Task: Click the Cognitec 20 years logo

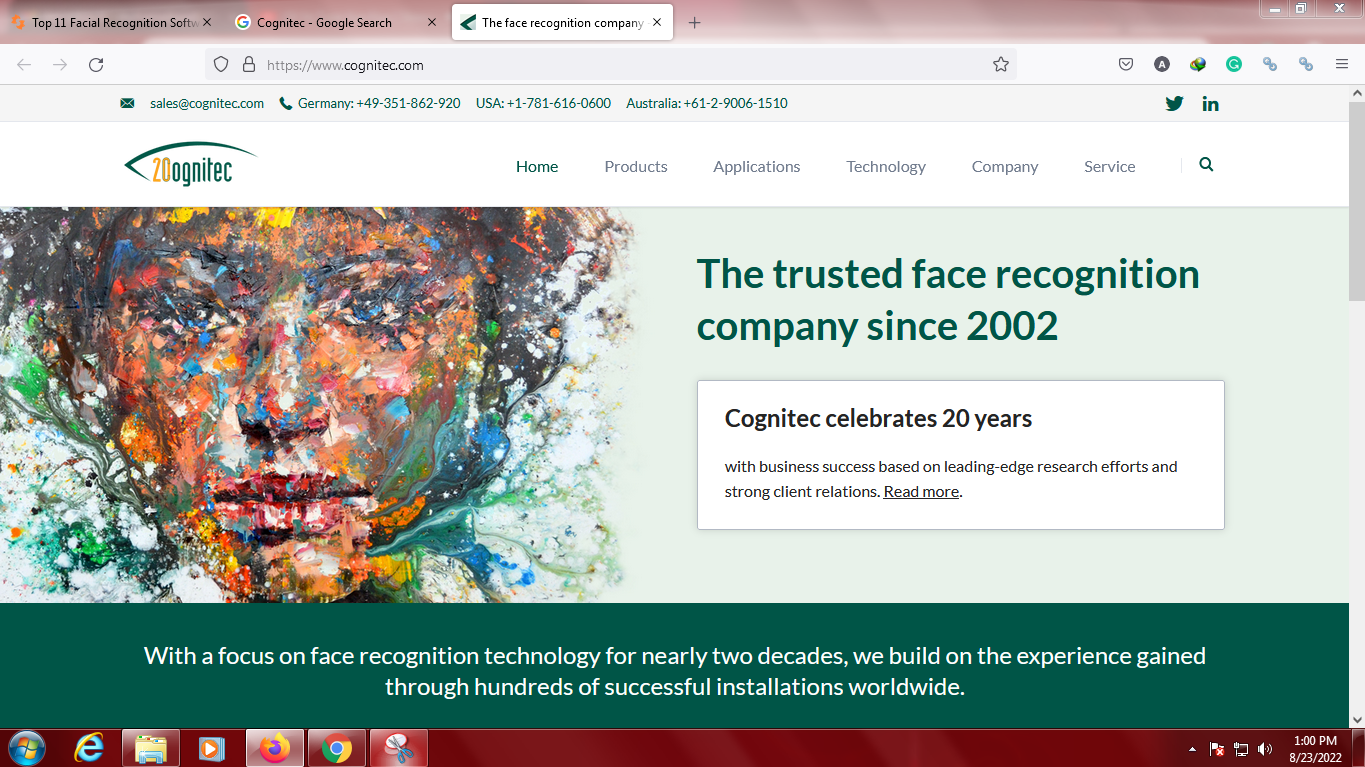Action: [191, 165]
